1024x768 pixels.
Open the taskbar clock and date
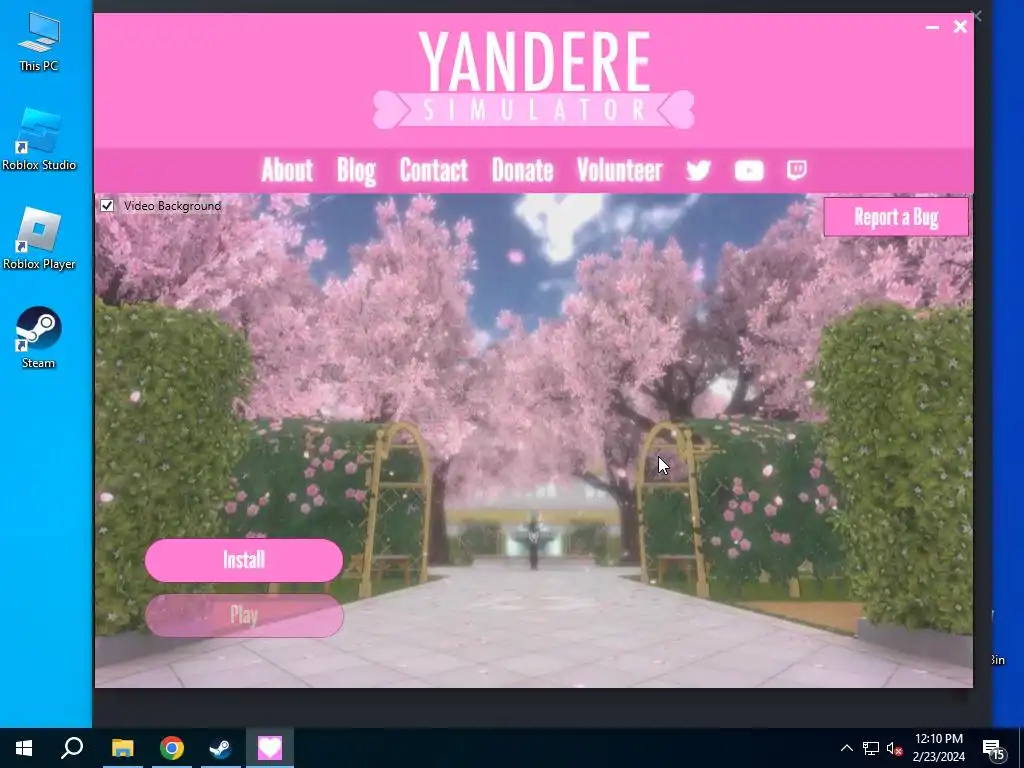938,748
